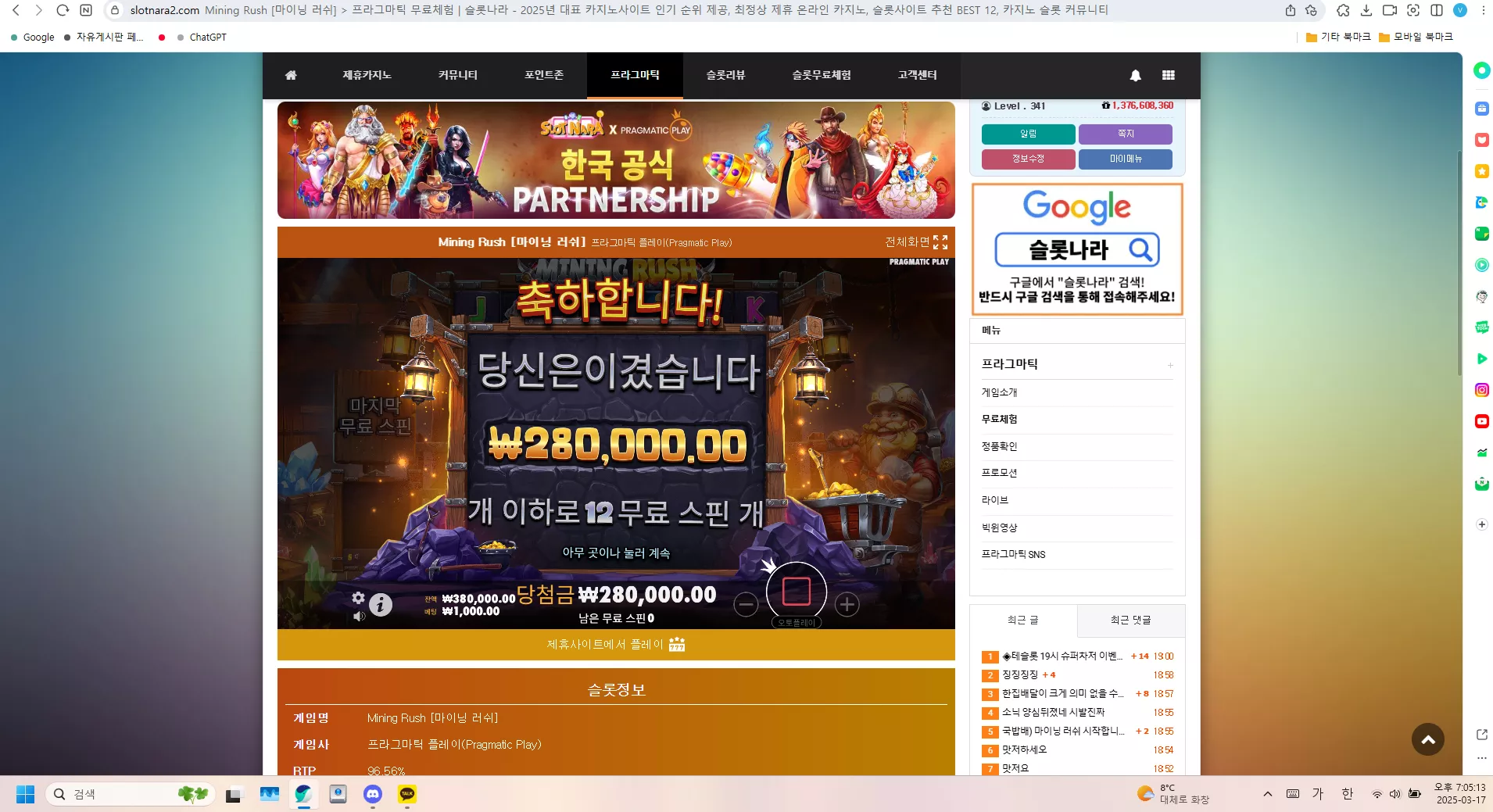Screen dimensions: 1493x812
Task: Click the Pragmatic partnership banner
Action: coord(616,160)
